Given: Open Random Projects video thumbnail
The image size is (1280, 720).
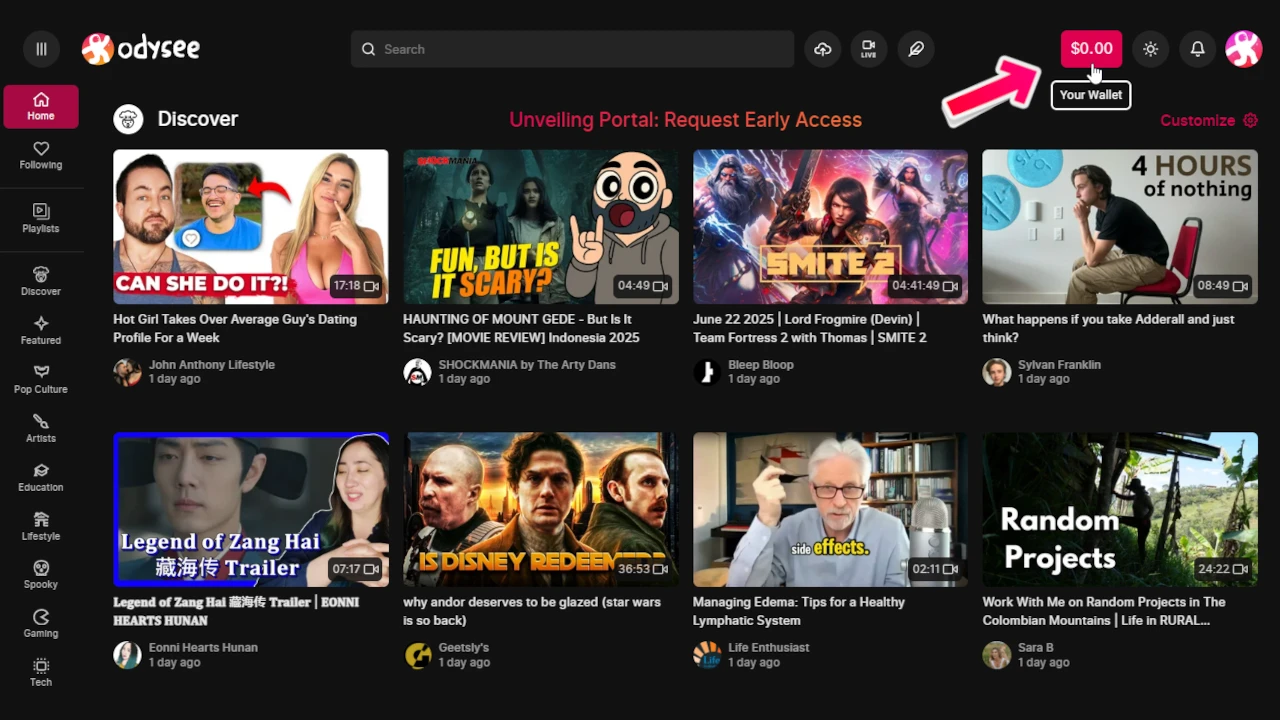Looking at the screenshot, I should (1120, 510).
